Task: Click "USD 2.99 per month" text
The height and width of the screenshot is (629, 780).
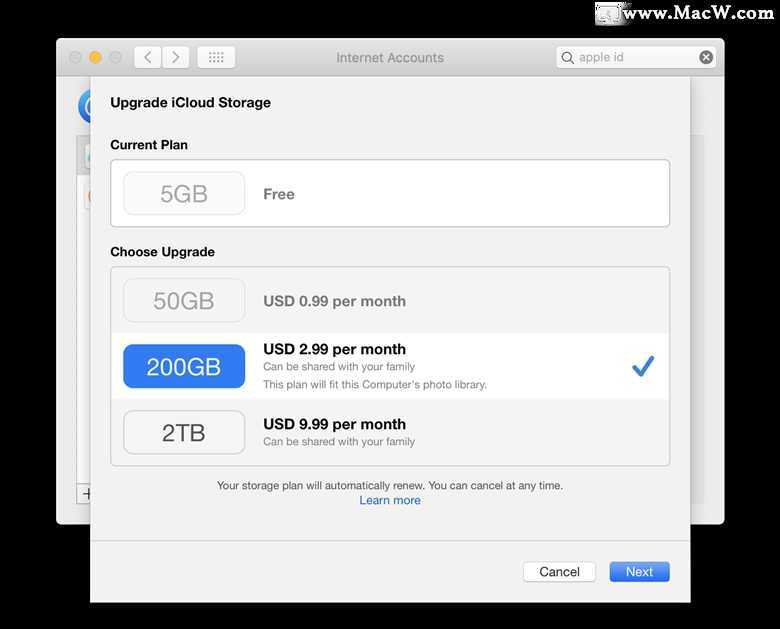Action: pyautogui.click(x=334, y=349)
